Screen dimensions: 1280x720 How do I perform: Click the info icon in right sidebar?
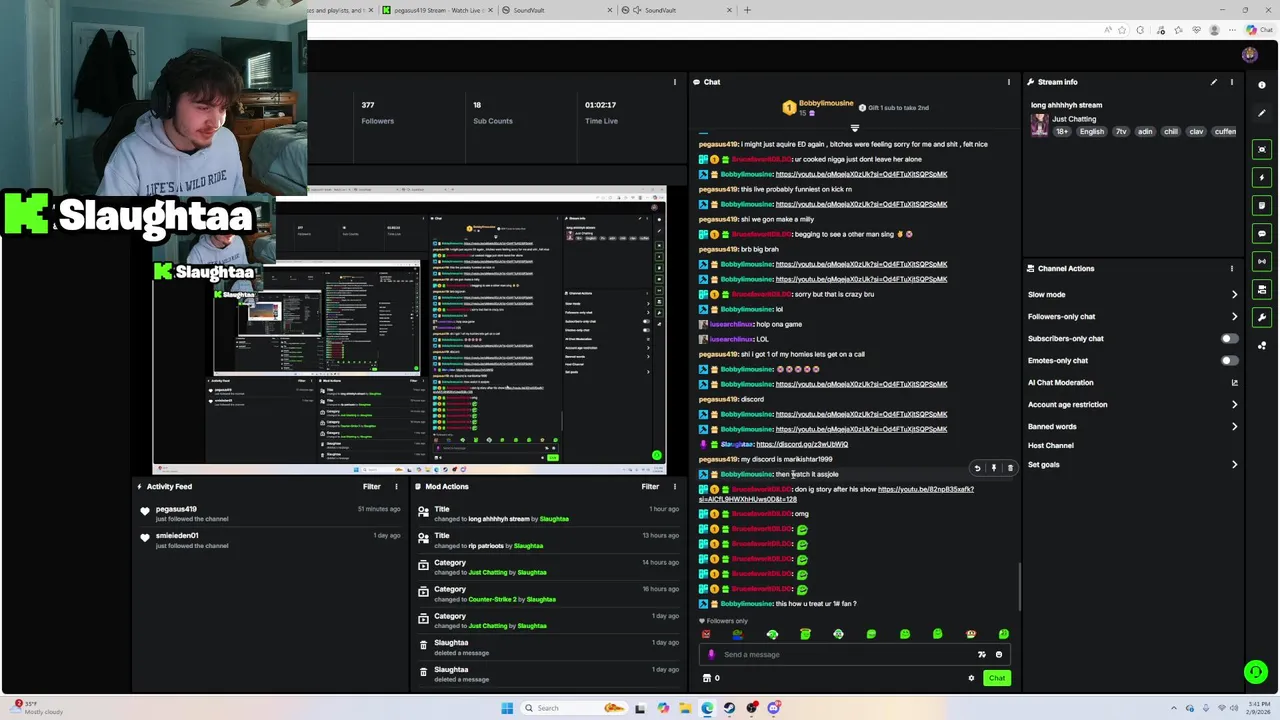pos(1262,85)
